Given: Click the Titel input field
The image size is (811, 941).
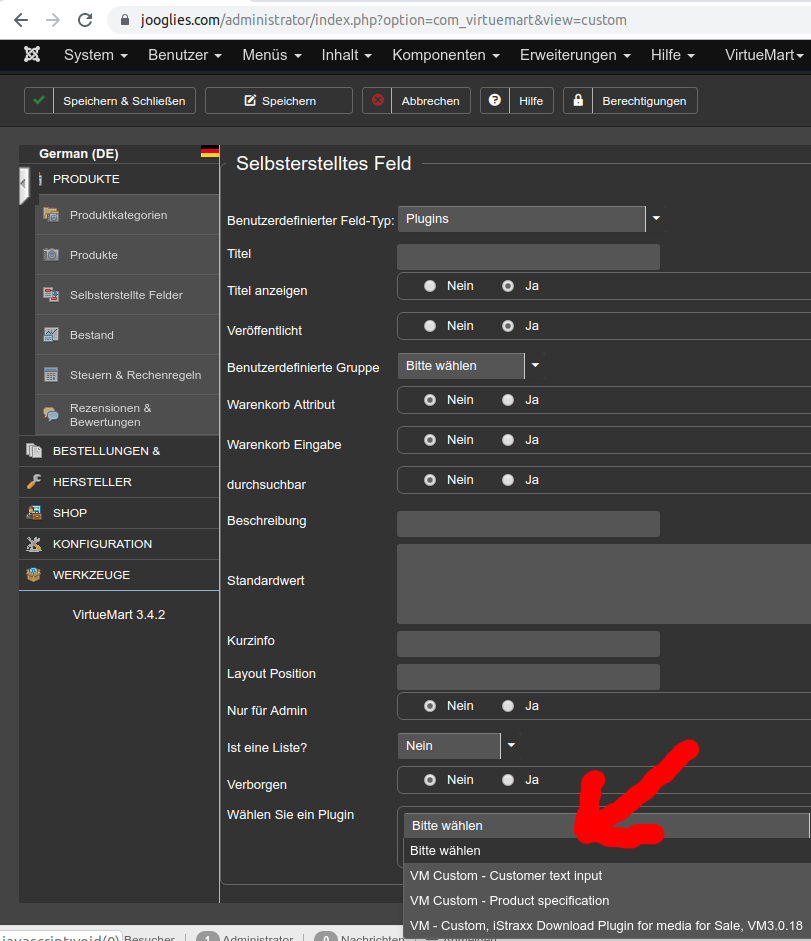Looking at the screenshot, I should pos(528,257).
